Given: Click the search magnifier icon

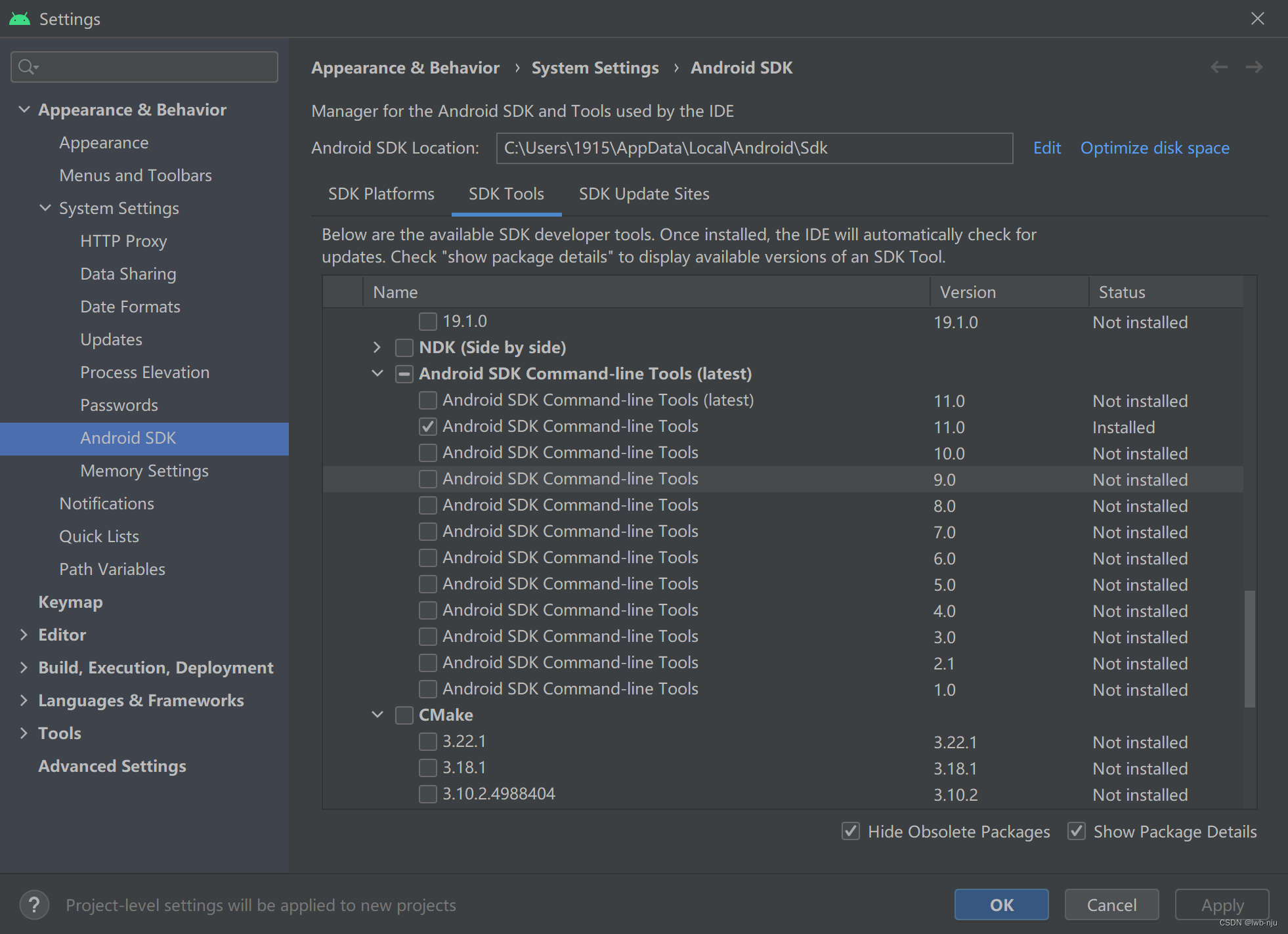Looking at the screenshot, I should tap(27, 67).
